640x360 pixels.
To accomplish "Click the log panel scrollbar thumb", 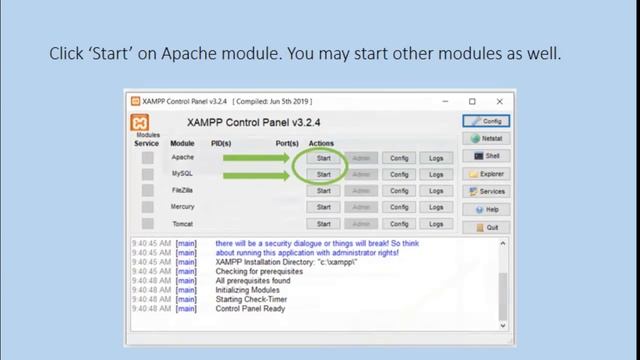I will click(x=503, y=297).
